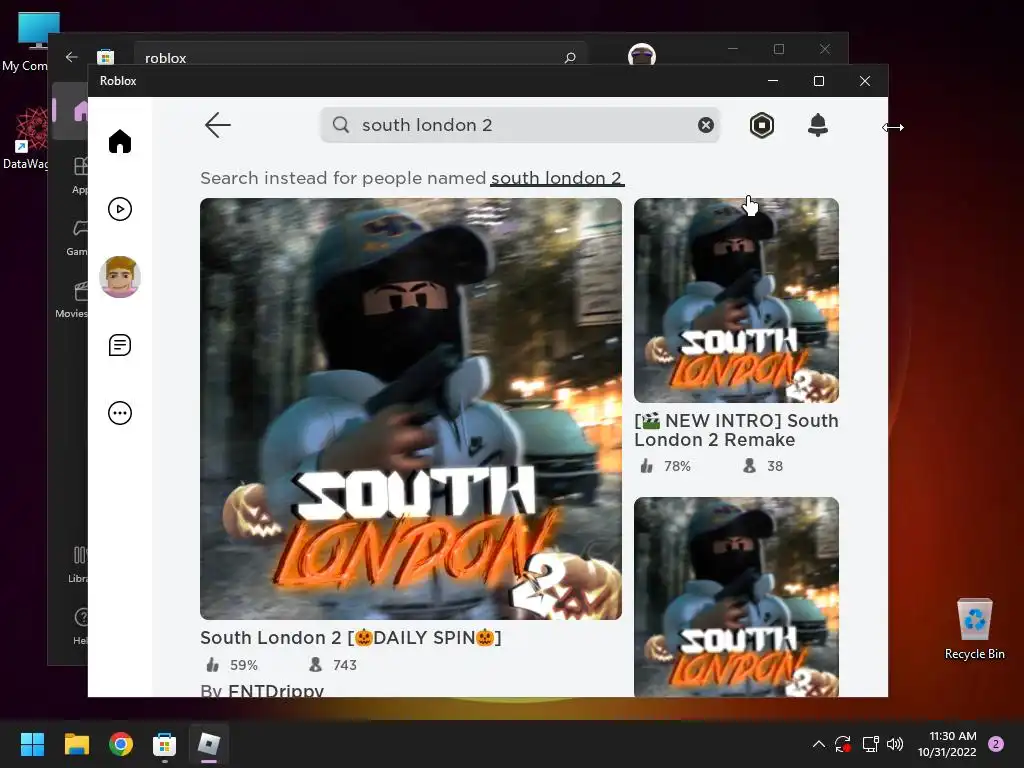
Task: Click the 38 players count text
Action: pyautogui.click(x=775, y=466)
